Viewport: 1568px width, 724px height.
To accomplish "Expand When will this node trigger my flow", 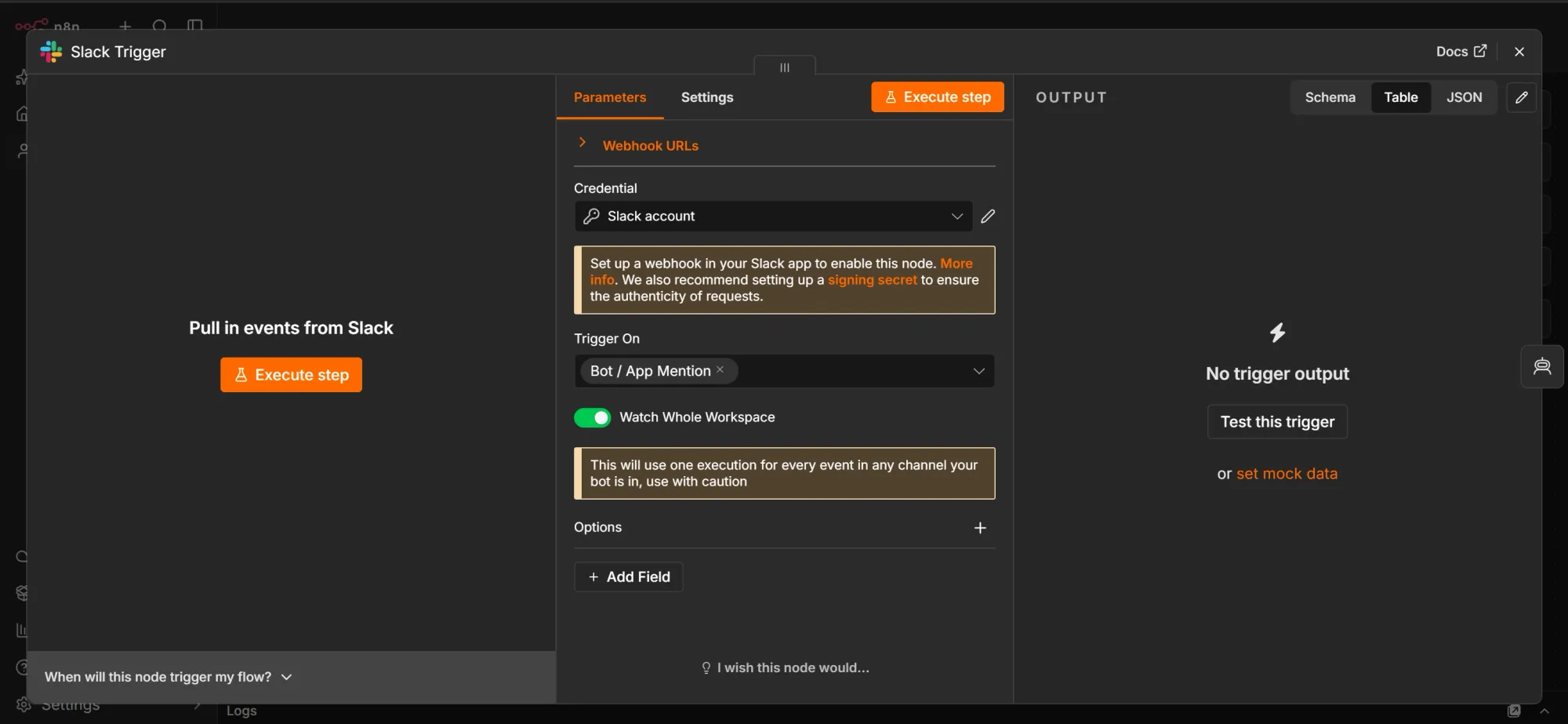I will 168,677.
